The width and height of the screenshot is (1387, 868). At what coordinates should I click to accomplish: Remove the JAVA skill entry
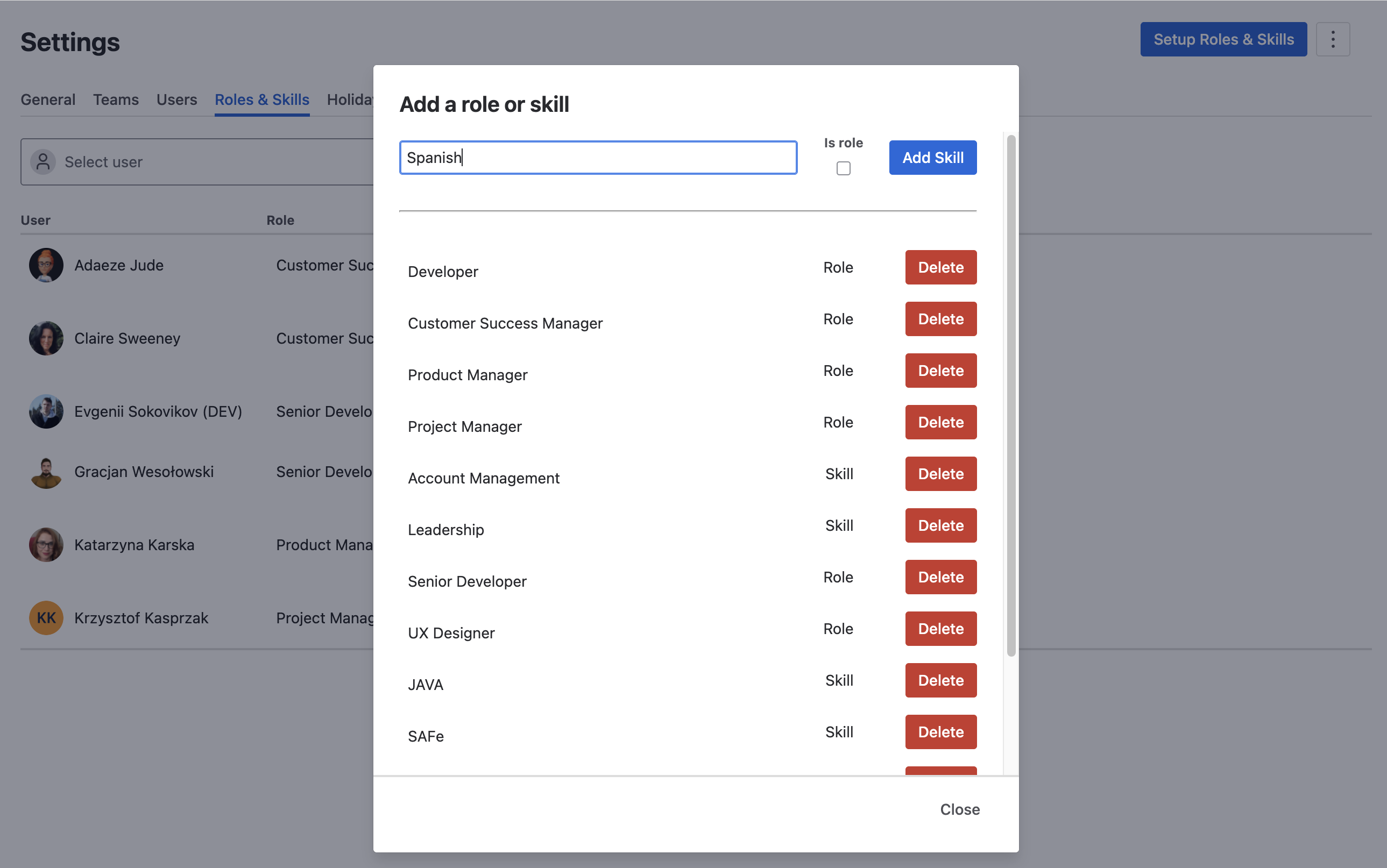[x=940, y=680]
